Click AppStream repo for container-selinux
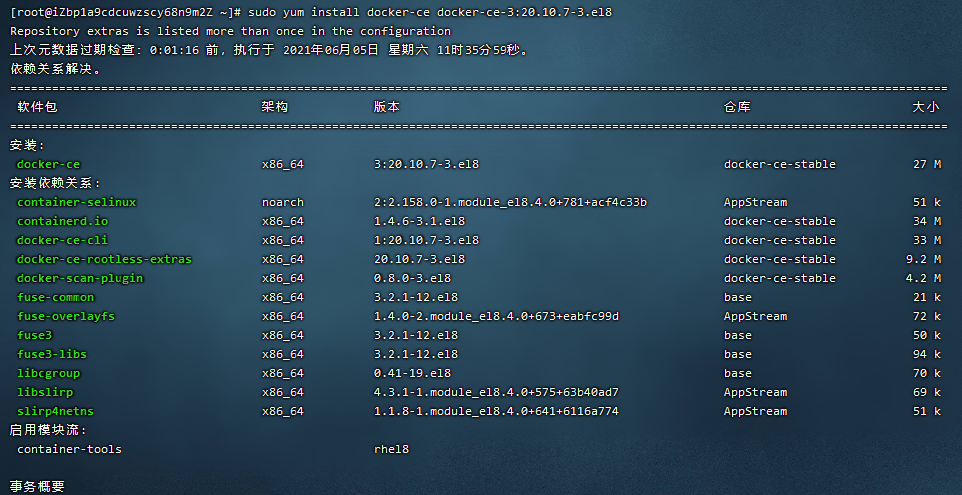Screen dimensions: 962x495 point(755,202)
